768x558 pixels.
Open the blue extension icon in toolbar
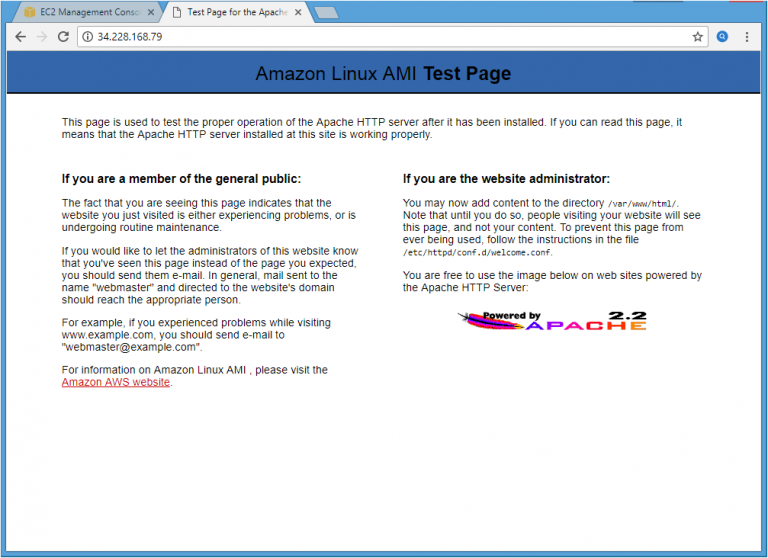point(722,37)
